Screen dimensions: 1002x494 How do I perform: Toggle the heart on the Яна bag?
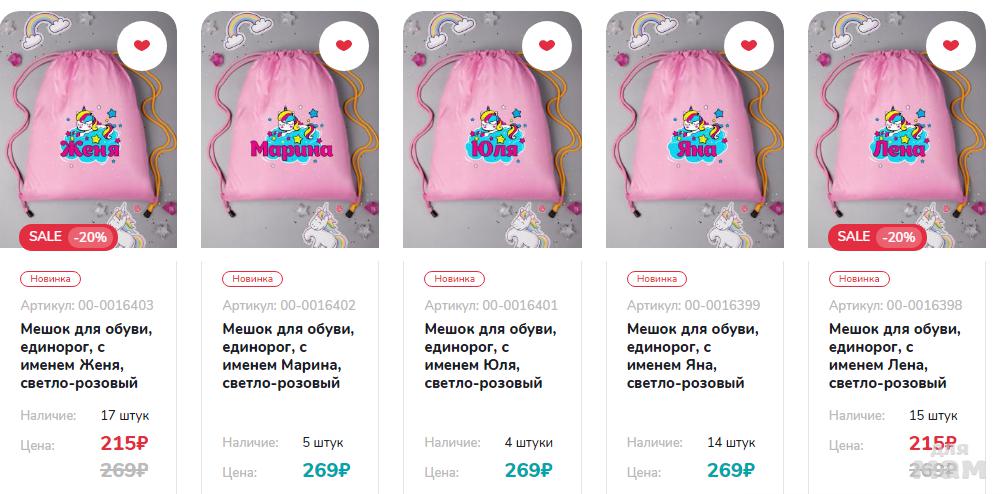(x=749, y=45)
